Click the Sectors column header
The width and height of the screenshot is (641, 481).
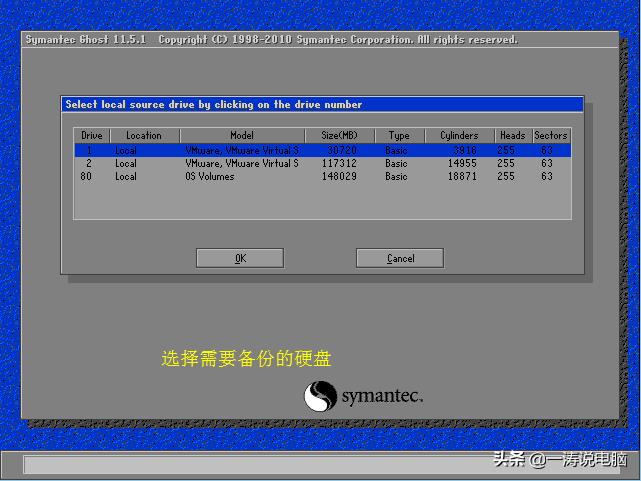[551, 135]
